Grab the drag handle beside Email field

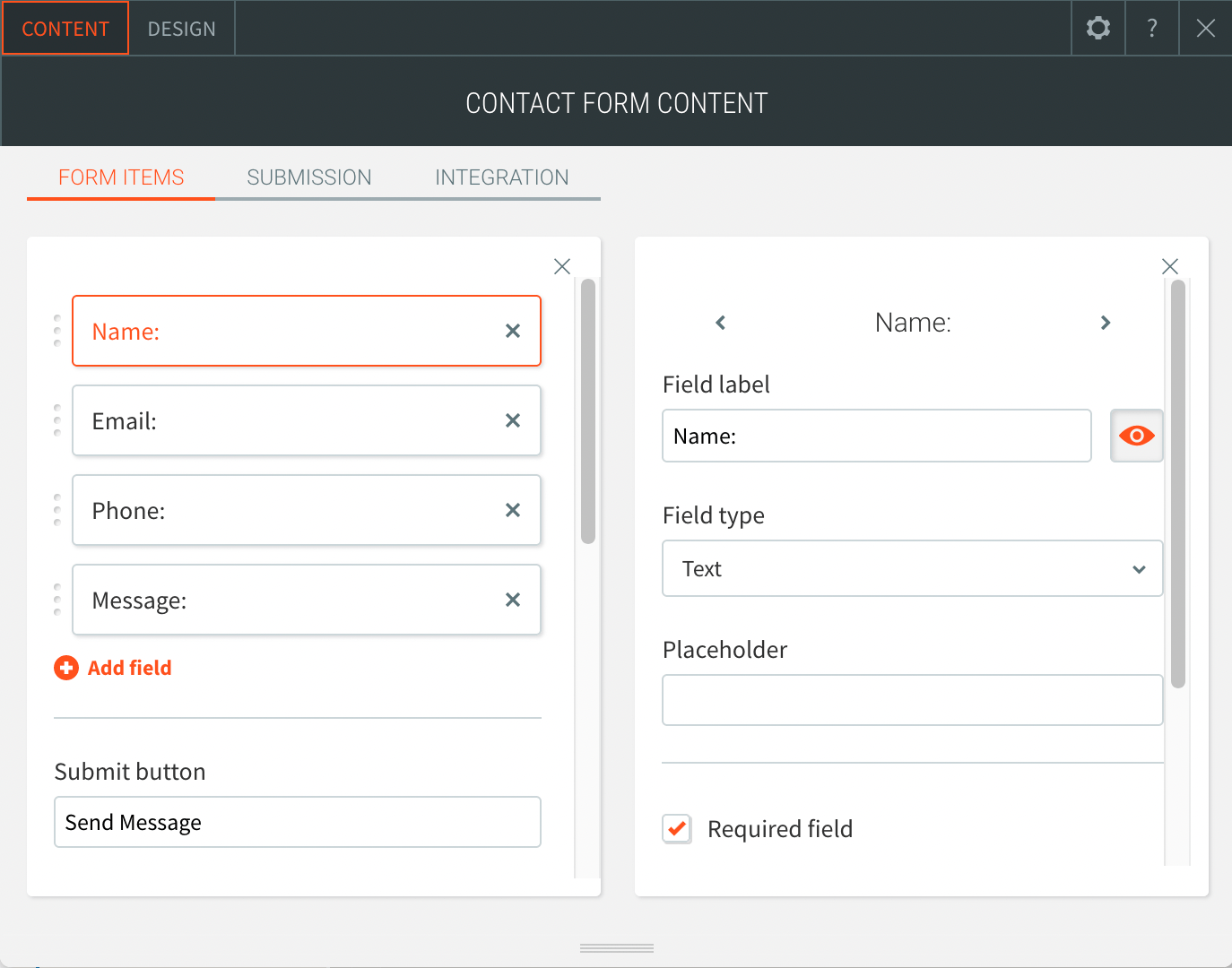click(57, 420)
